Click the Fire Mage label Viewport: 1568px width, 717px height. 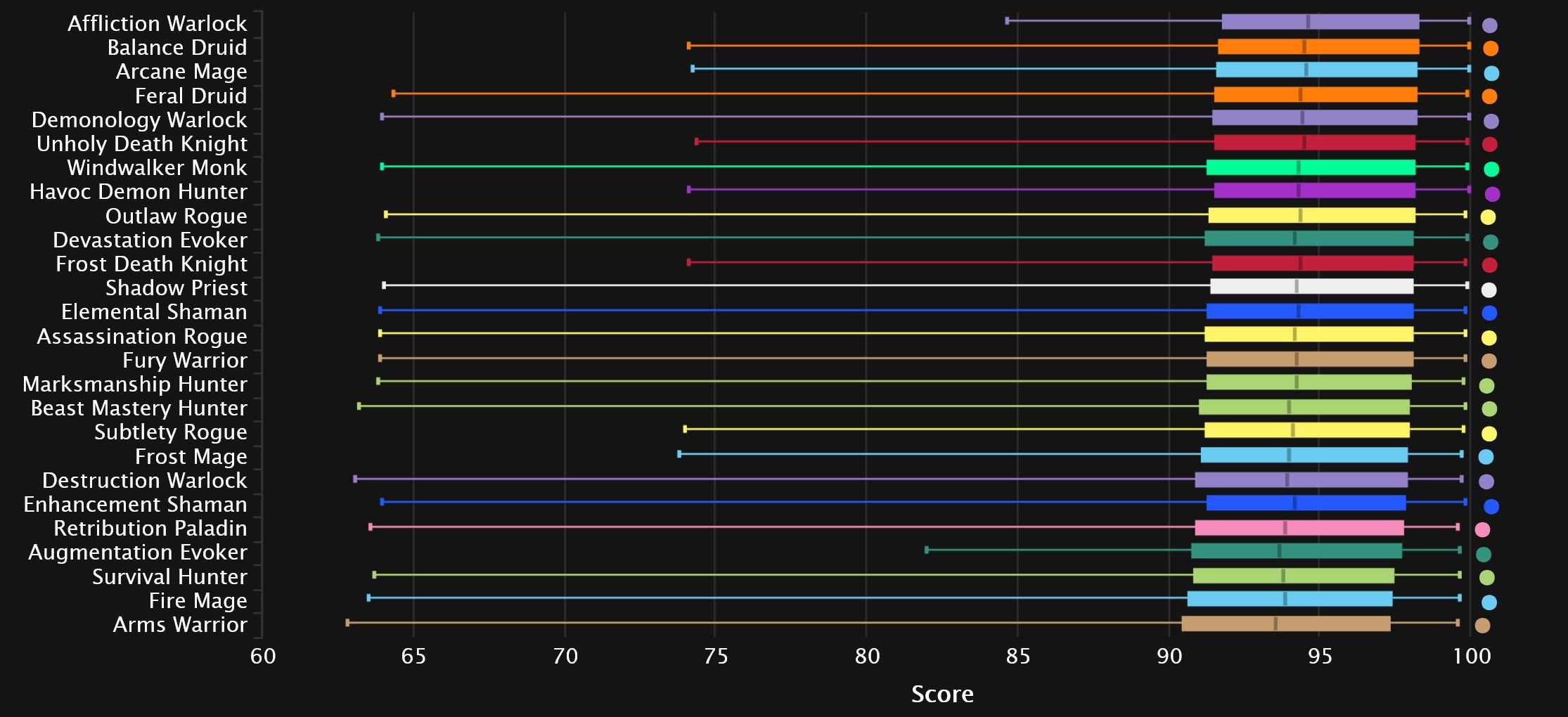198,601
